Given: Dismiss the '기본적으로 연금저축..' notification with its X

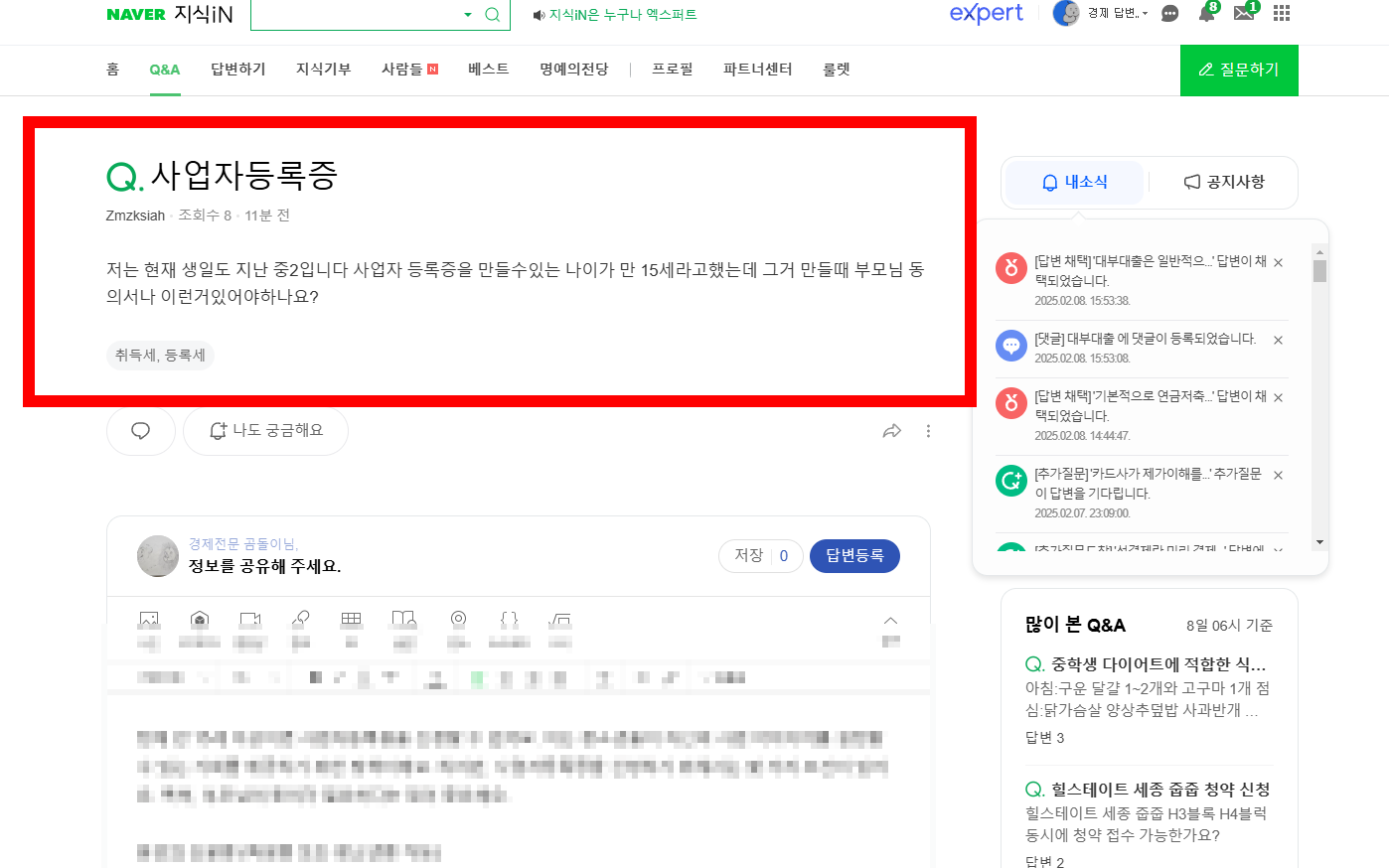Looking at the screenshot, I should click(x=1279, y=398).
